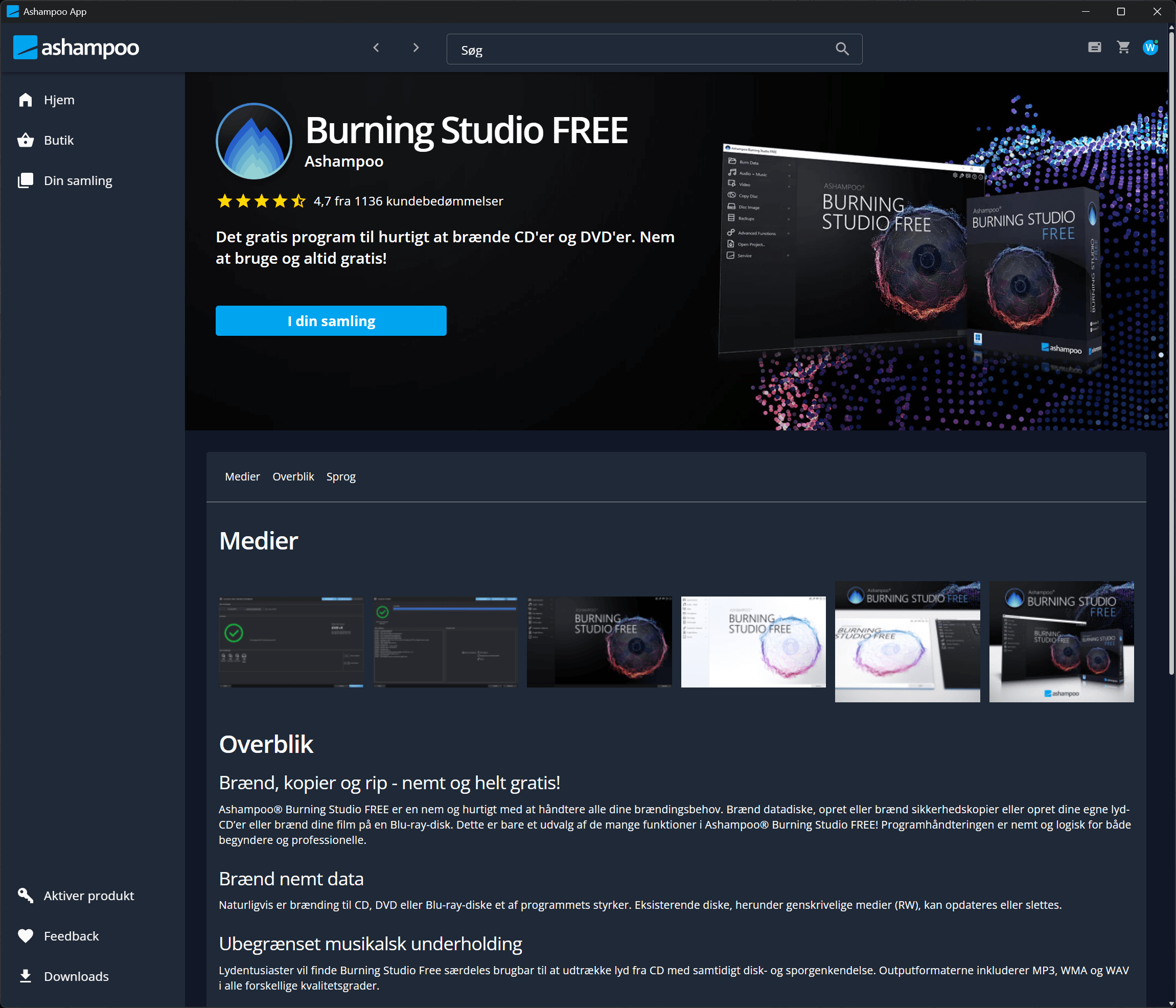This screenshot has height=1008, width=1176.
Task: Open last thumbnail showing product box
Action: (x=1062, y=642)
